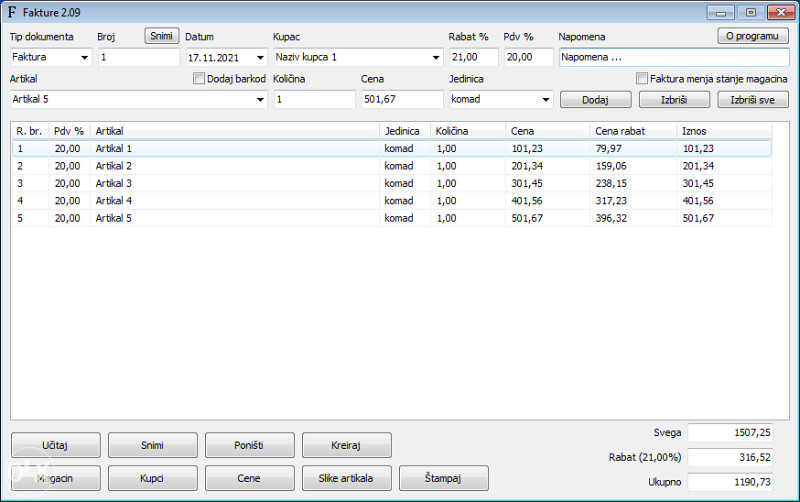Enable the 'Dodaj barkod' checkbox
The image size is (800, 502).
(199, 79)
